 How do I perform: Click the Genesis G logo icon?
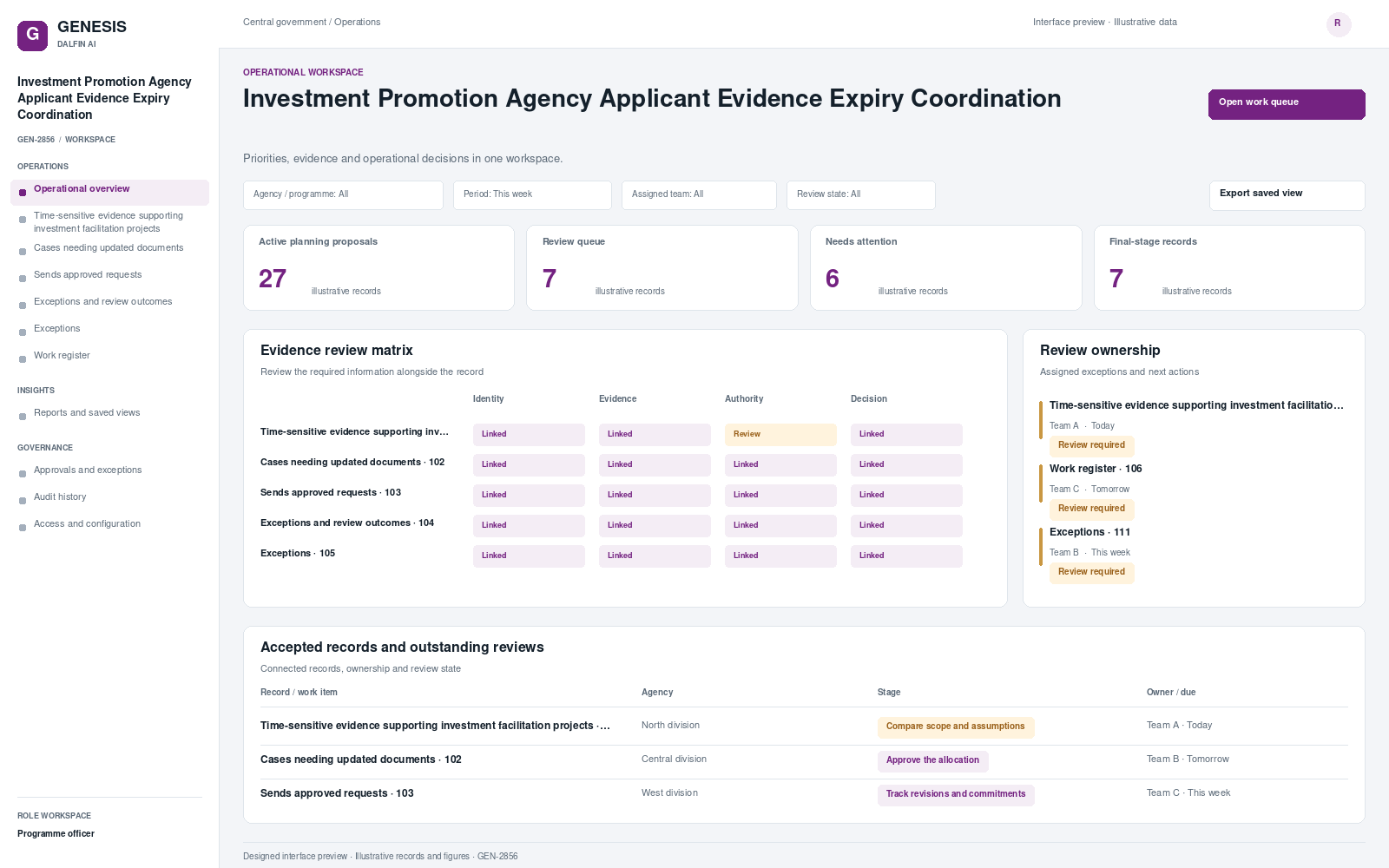32,36
